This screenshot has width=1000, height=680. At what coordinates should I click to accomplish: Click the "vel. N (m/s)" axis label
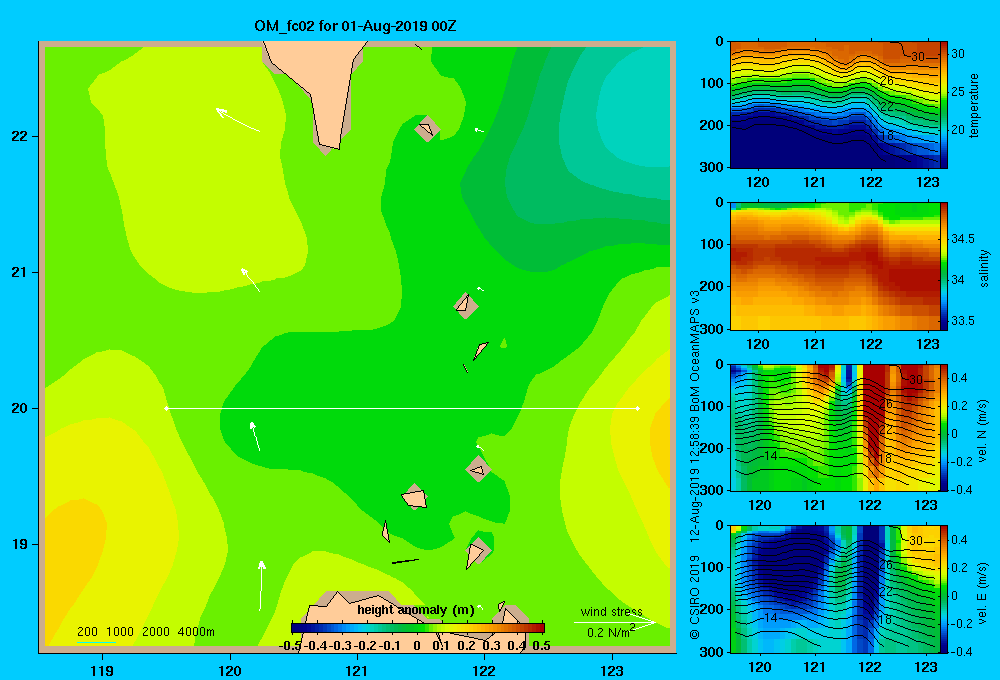tap(982, 431)
